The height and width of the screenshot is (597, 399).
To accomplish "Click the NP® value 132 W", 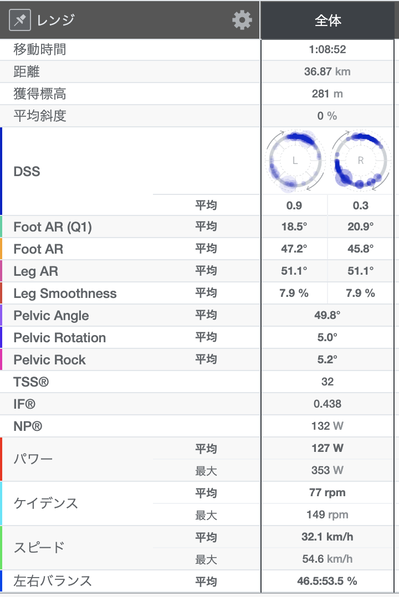I will point(327,426).
